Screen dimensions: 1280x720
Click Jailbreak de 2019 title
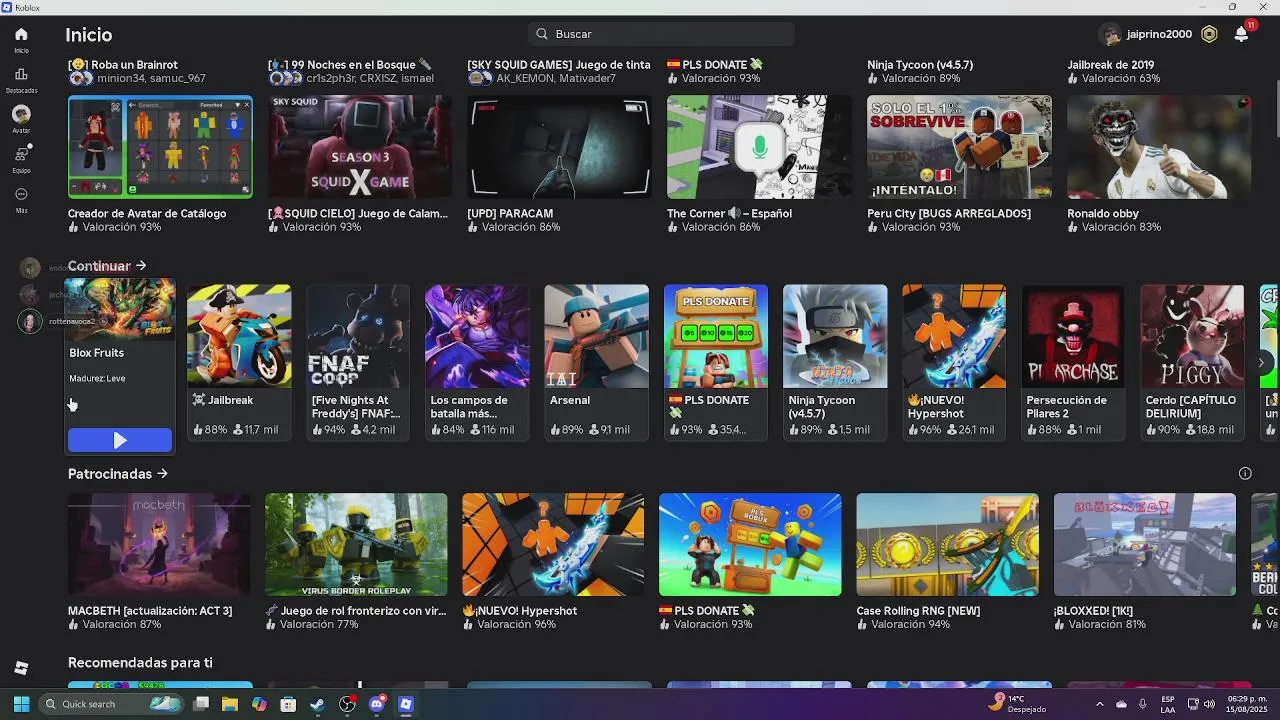point(1111,65)
